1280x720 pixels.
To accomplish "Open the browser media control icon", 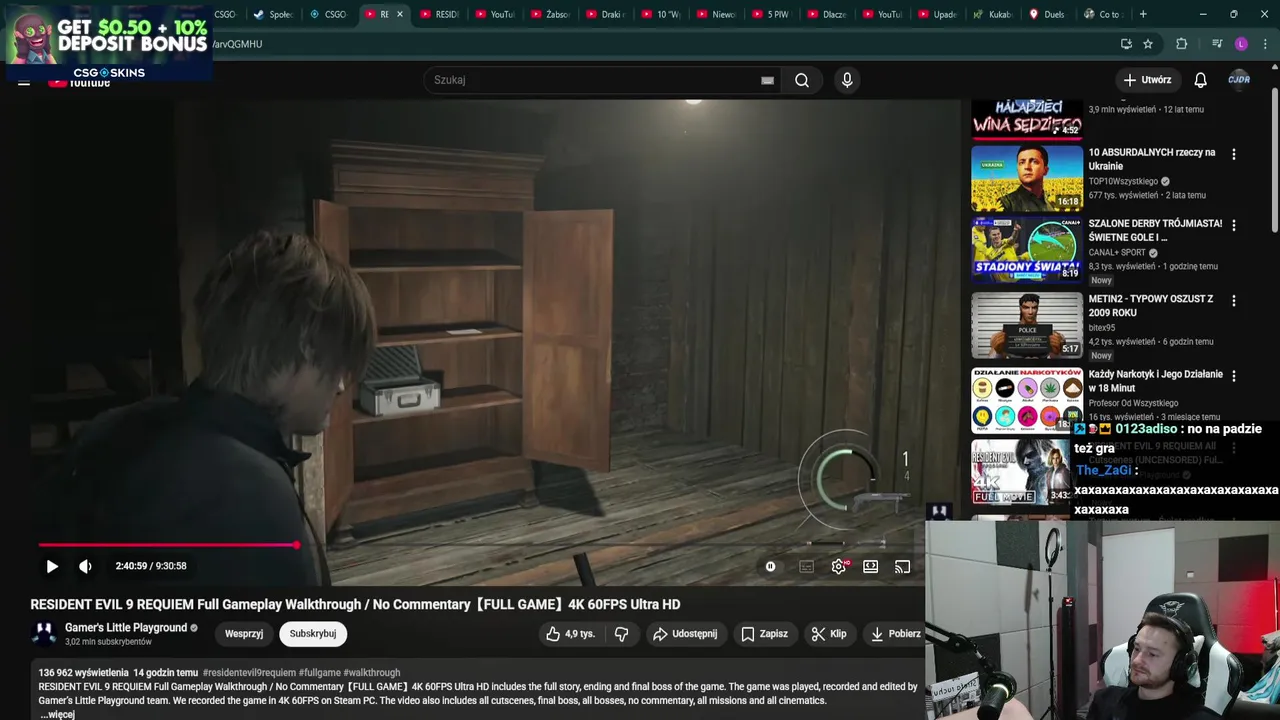I will (x=1216, y=44).
